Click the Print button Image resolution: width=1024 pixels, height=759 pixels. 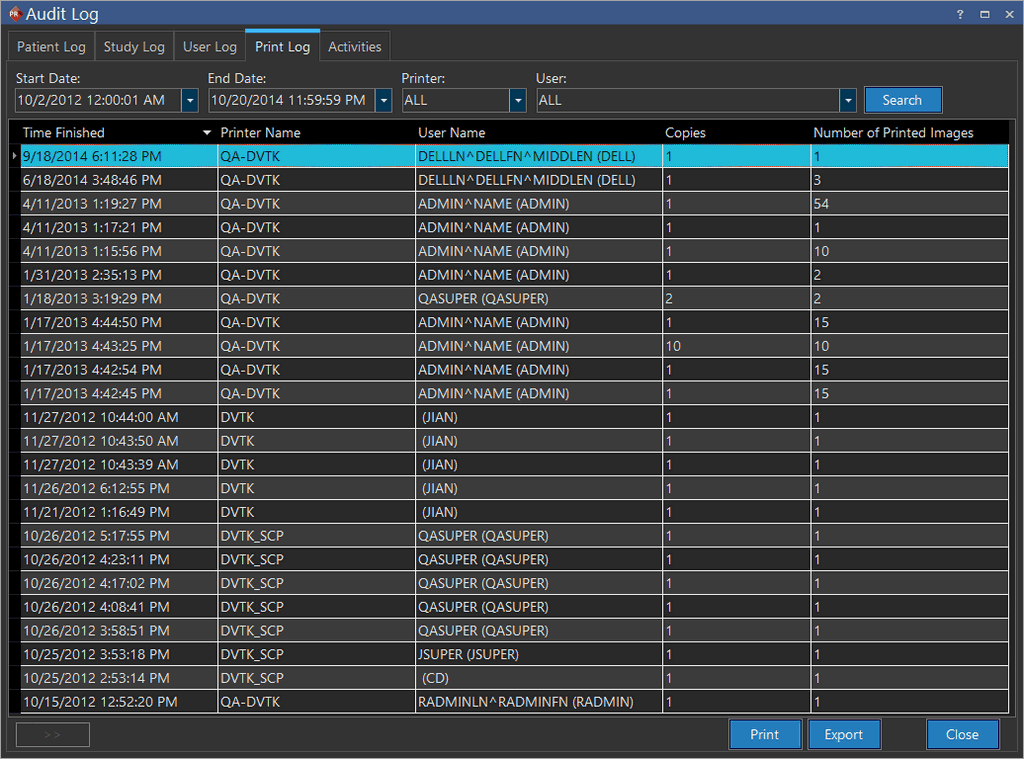click(x=765, y=734)
